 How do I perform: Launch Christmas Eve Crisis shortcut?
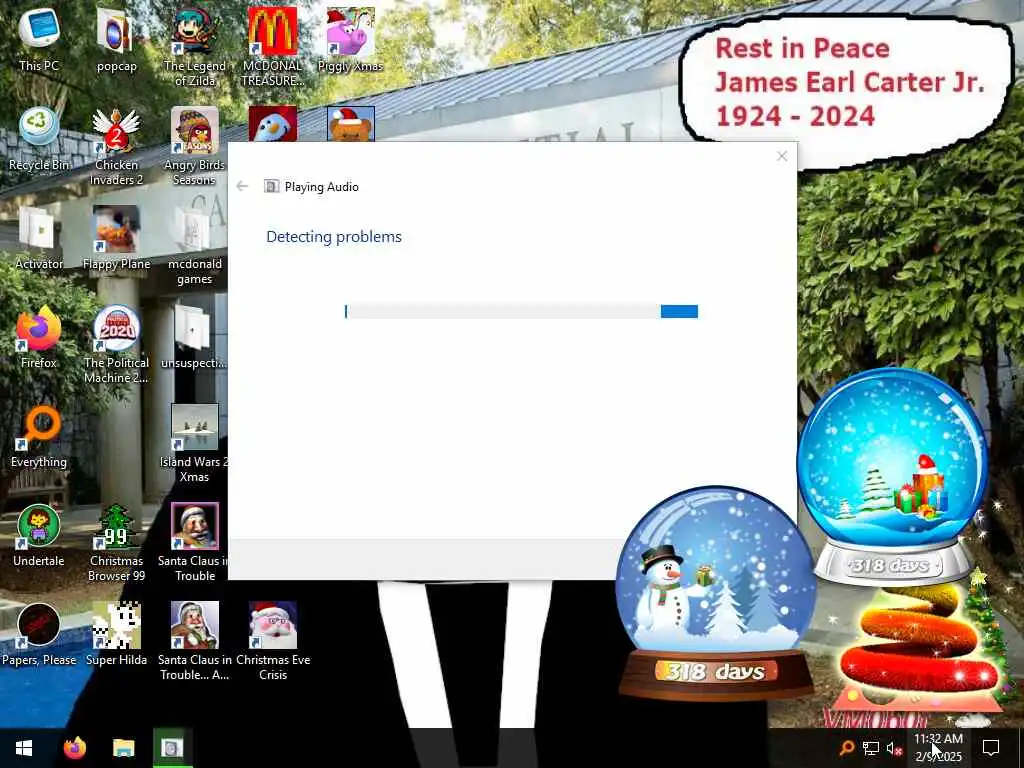273,641
